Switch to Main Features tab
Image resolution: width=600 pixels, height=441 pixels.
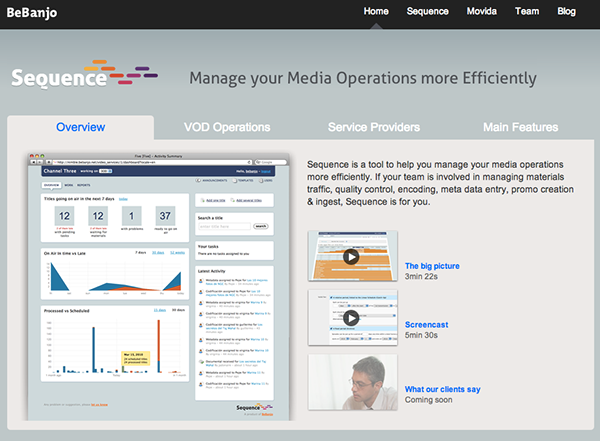(x=520, y=127)
